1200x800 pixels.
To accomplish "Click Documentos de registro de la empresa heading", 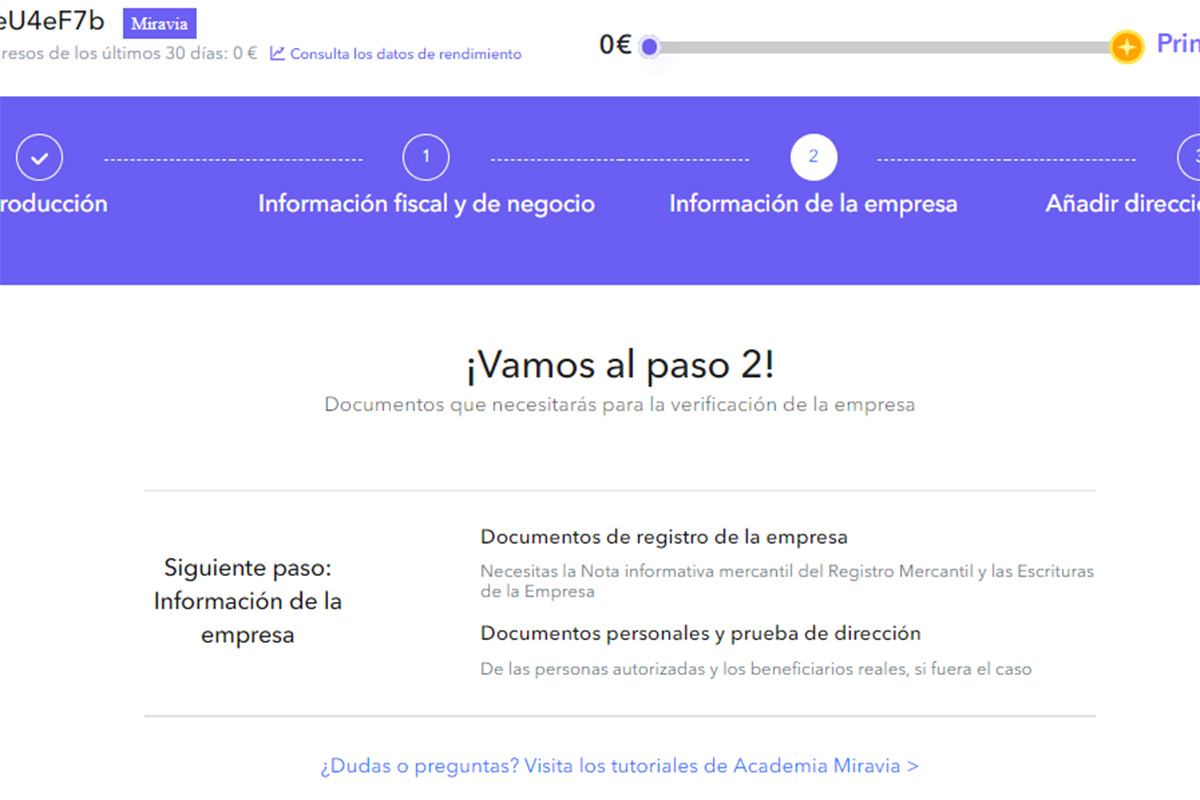I will point(664,537).
